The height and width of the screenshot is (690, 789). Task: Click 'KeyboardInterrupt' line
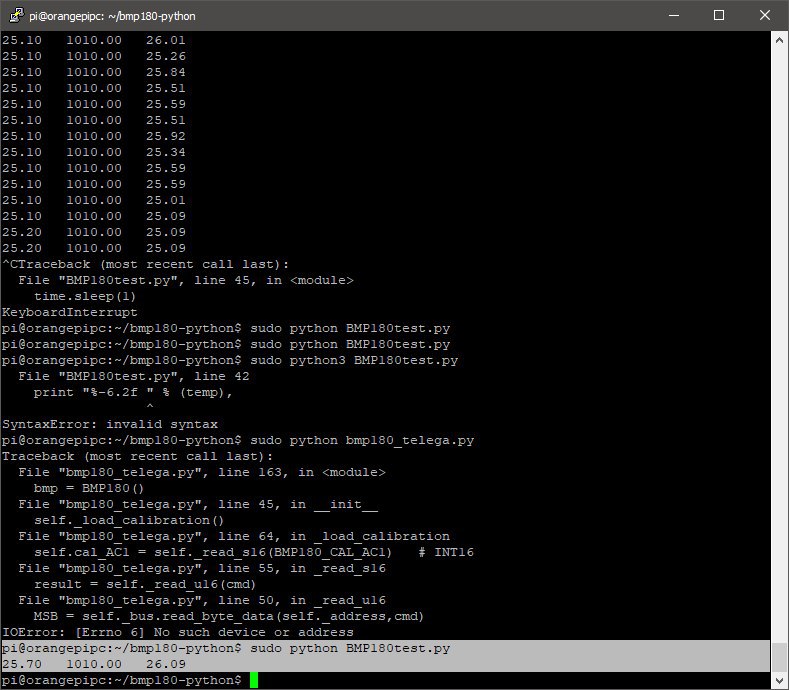[x=69, y=312]
